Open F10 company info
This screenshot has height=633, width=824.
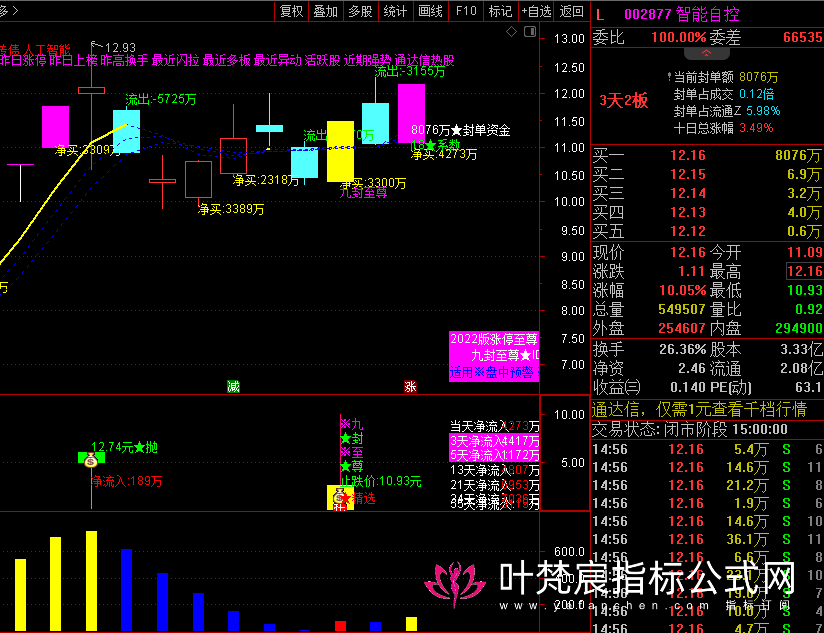pyautogui.click(x=466, y=11)
